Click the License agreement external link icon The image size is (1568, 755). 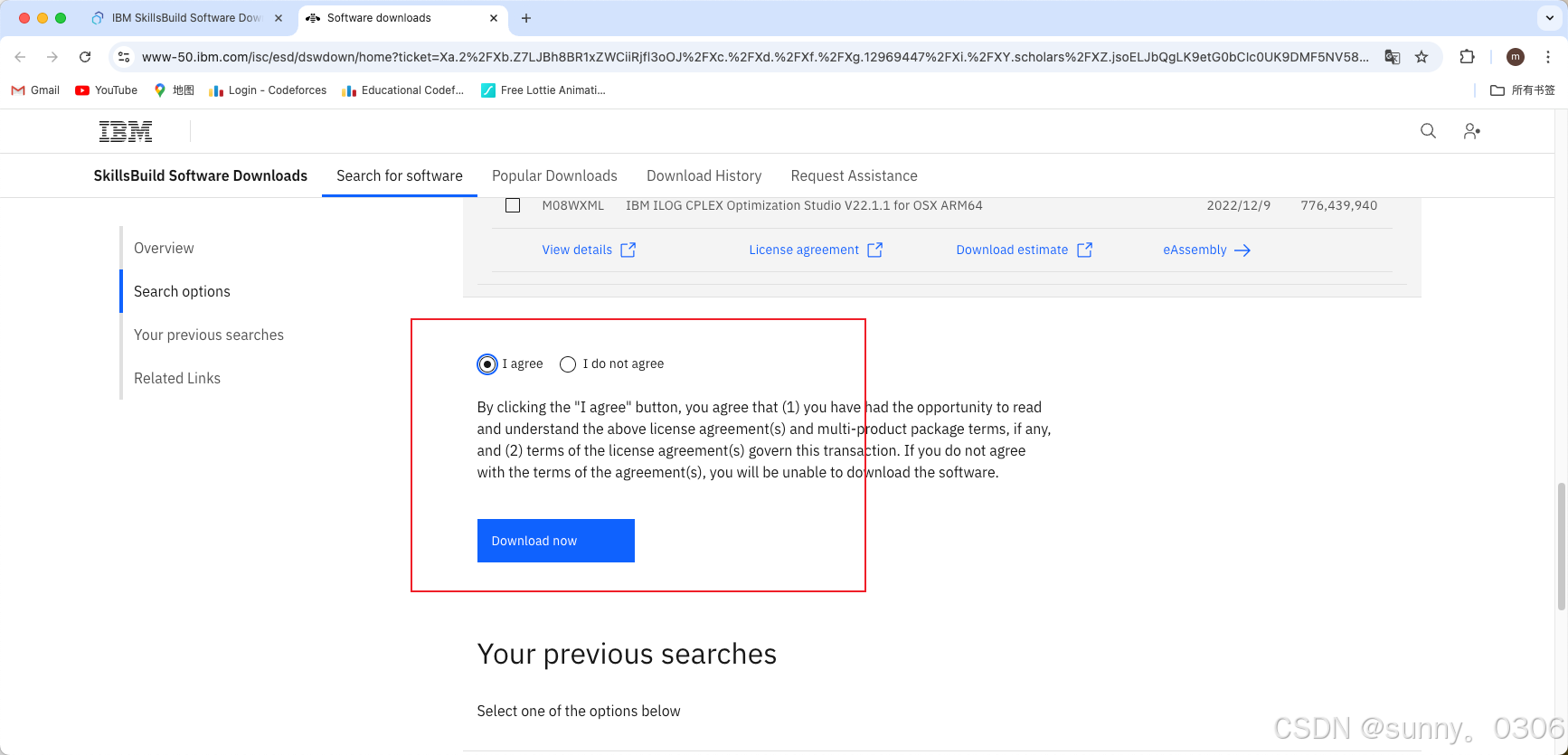coord(874,250)
